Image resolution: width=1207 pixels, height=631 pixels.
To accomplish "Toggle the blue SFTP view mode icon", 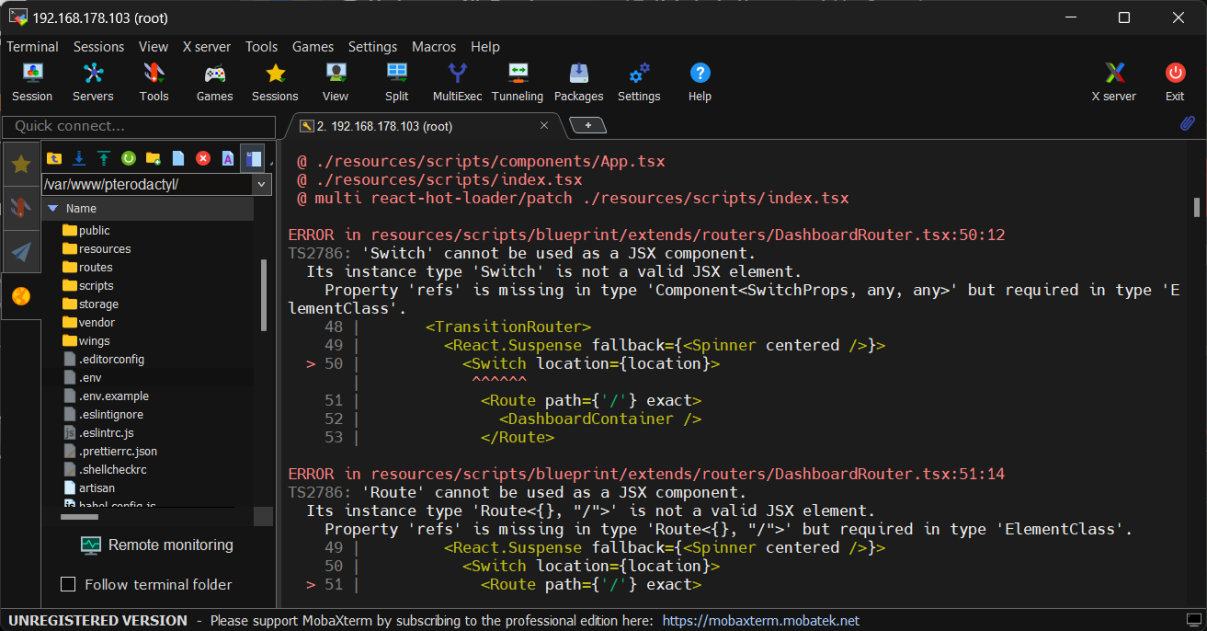I will (x=252, y=158).
